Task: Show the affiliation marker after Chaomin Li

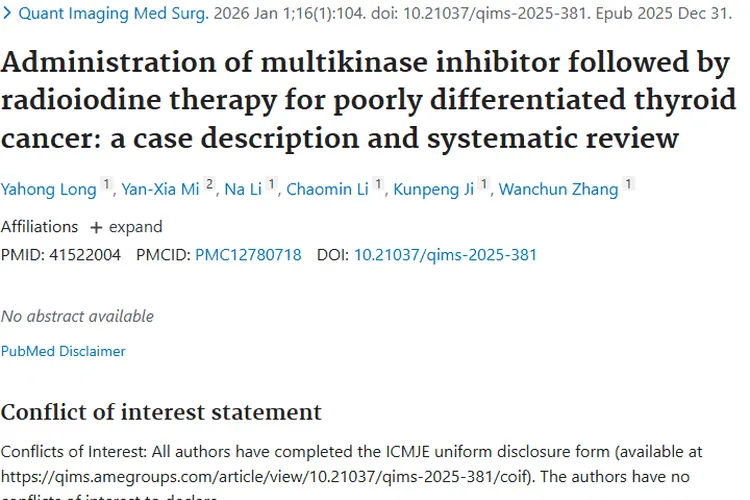Action: 379,185
